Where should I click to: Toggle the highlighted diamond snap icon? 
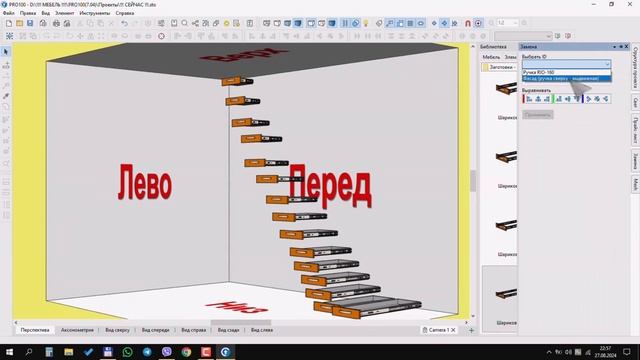pyautogui.click(x=444, y=23)
